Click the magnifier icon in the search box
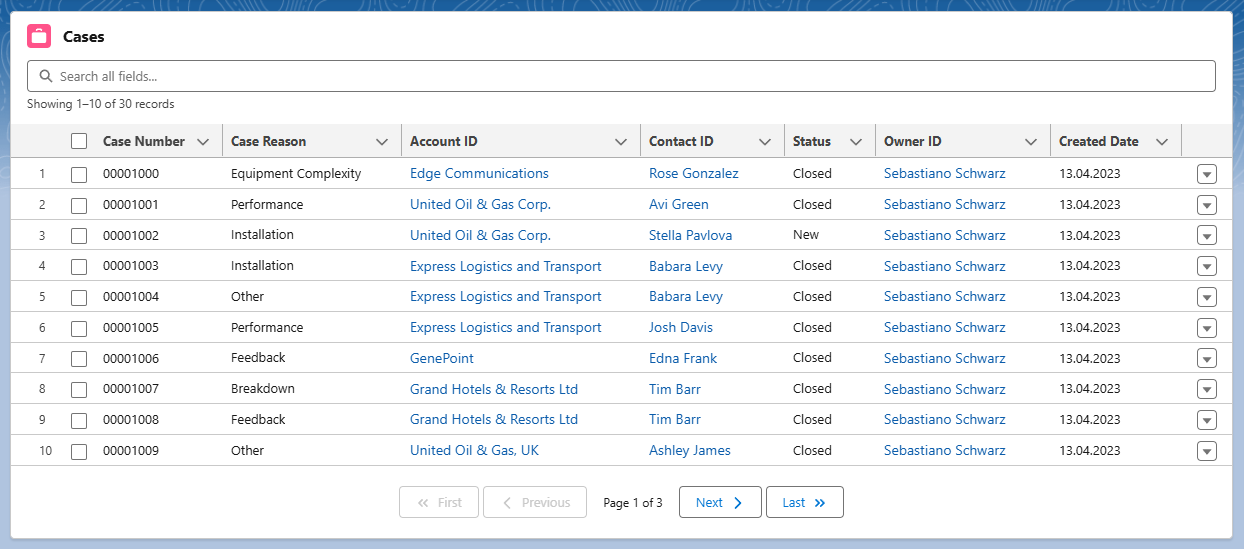1244x549 pixels. [x=45, y=76]
